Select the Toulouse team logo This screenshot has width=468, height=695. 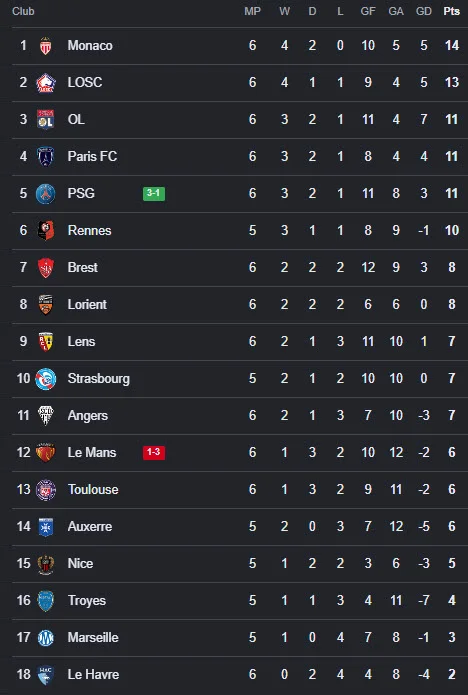pos(46,490)
